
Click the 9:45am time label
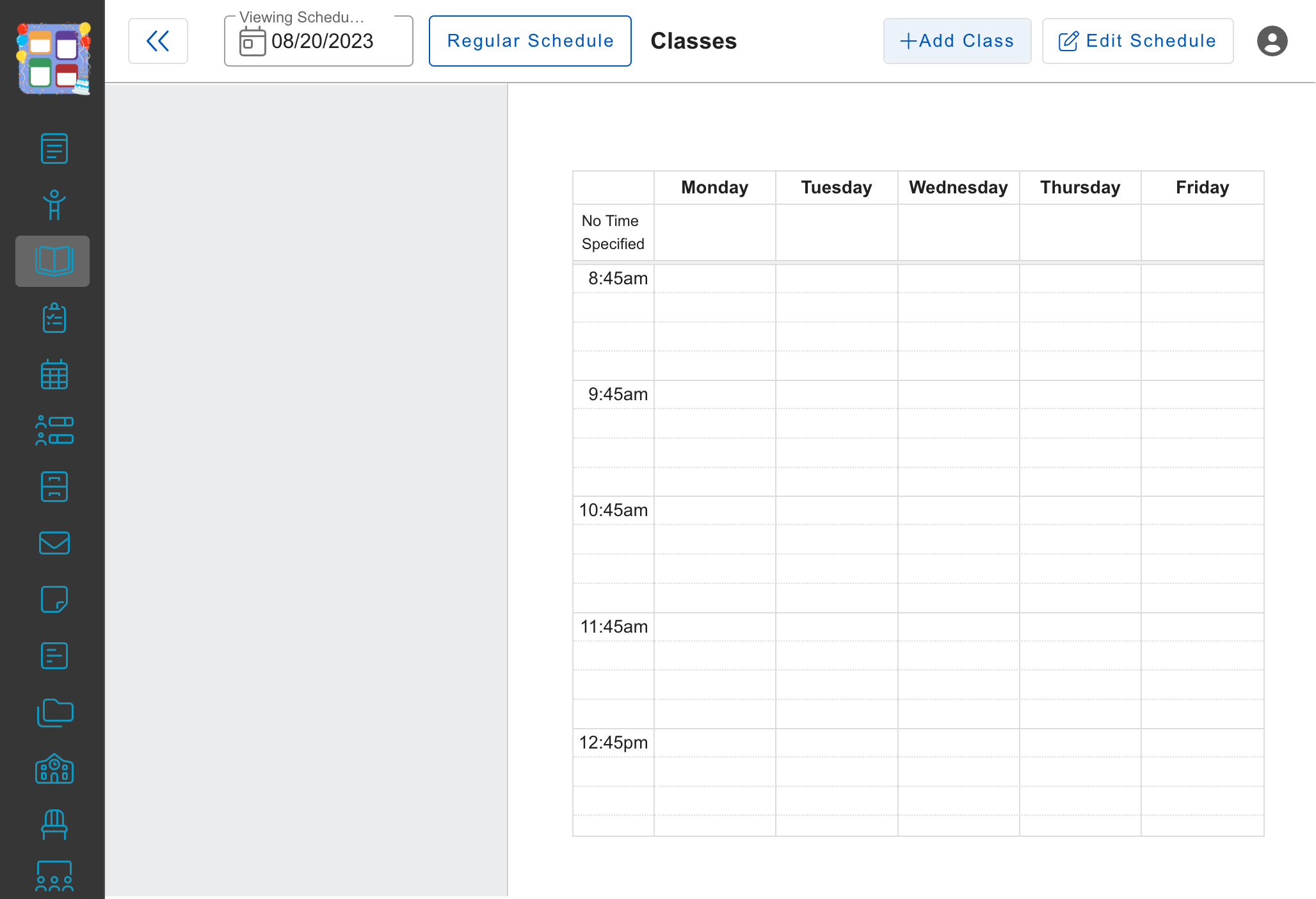(x=618, y=394)
